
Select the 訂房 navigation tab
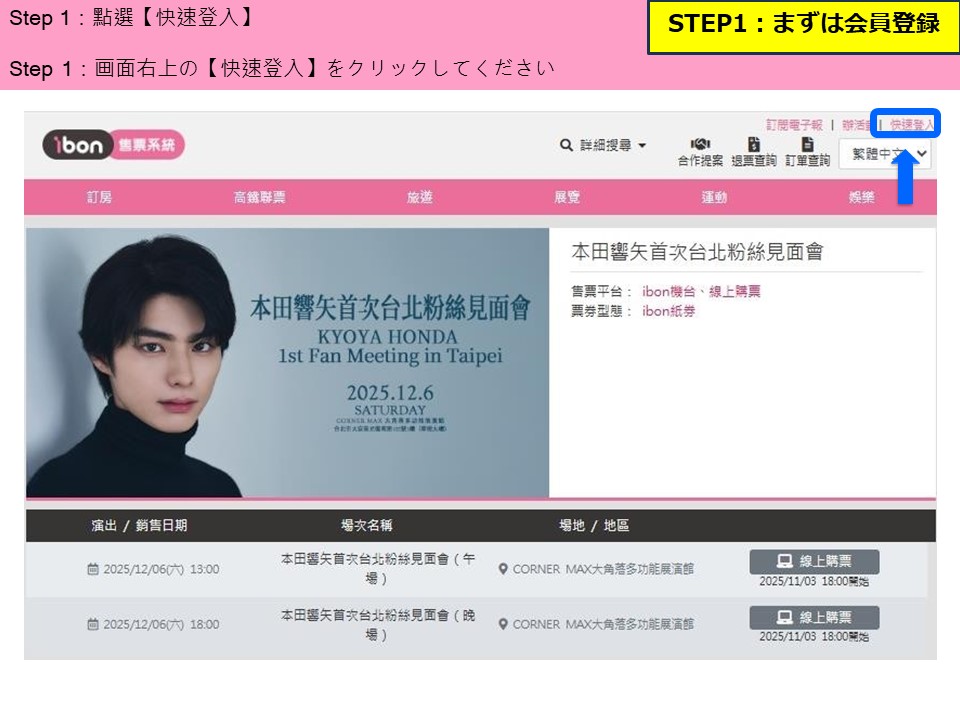(x=99, y=197)
